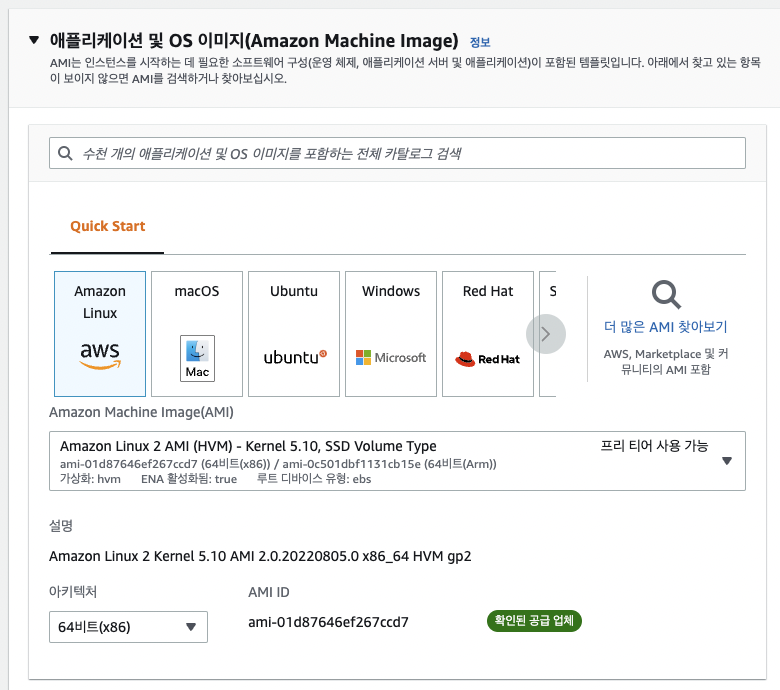Click the 루트 디바이스 유형: ebs text
The width and height of the screenshot is (780, 690).
tap(314, 479)
